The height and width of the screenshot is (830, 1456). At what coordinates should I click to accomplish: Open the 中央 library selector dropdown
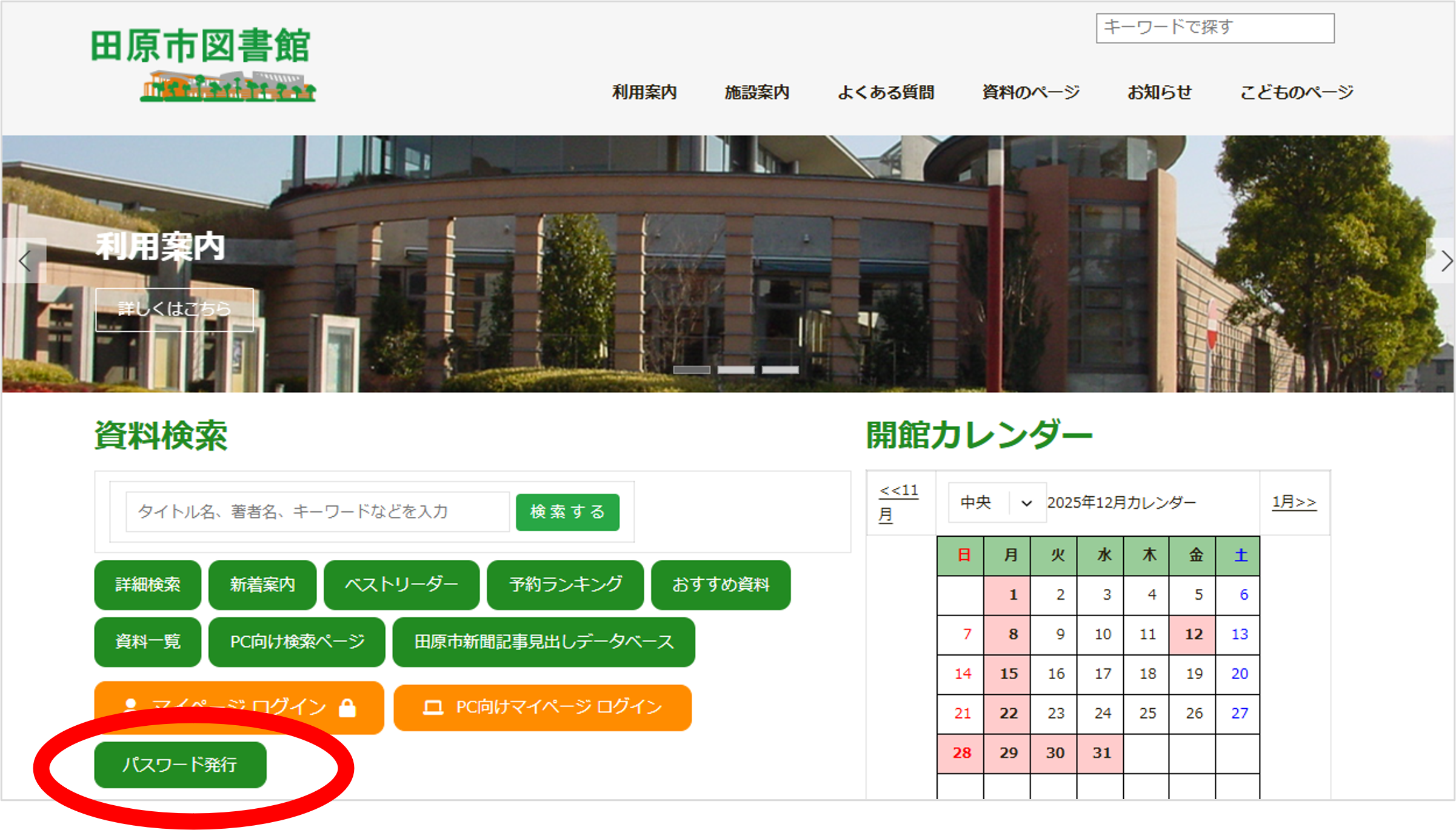(997, 503)
